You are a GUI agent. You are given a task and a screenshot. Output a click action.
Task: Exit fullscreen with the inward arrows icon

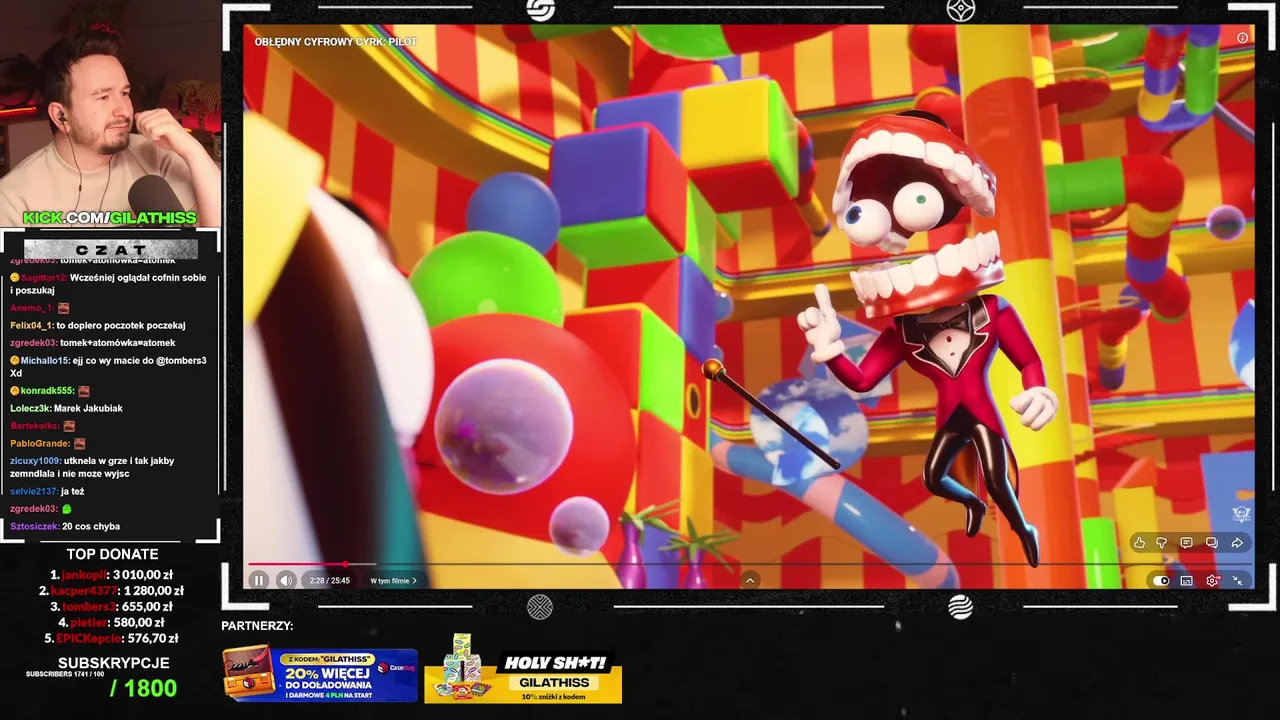pos(1238,580)
